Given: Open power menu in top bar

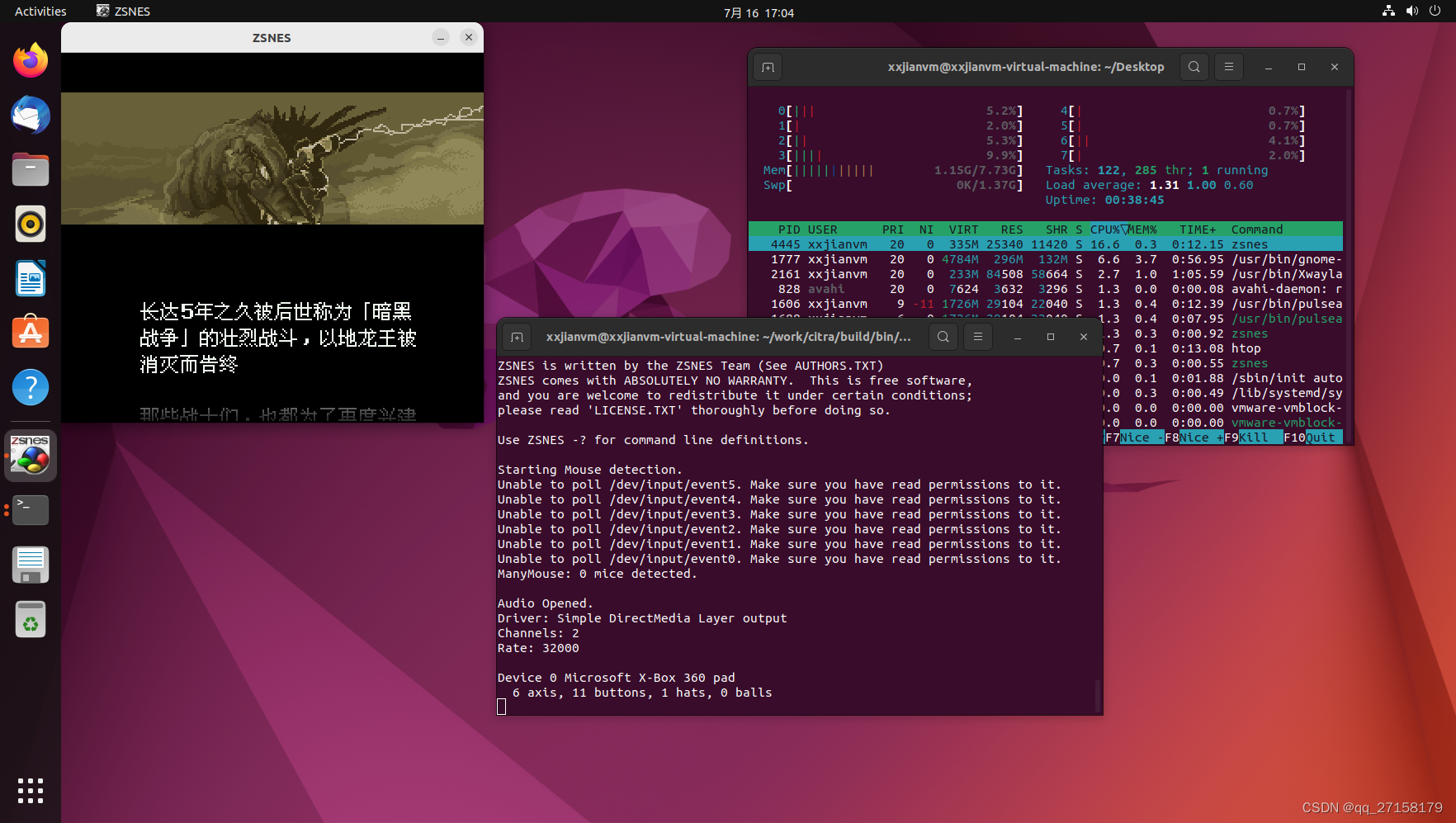Looking at the screenshot, I should (1435, 12).
